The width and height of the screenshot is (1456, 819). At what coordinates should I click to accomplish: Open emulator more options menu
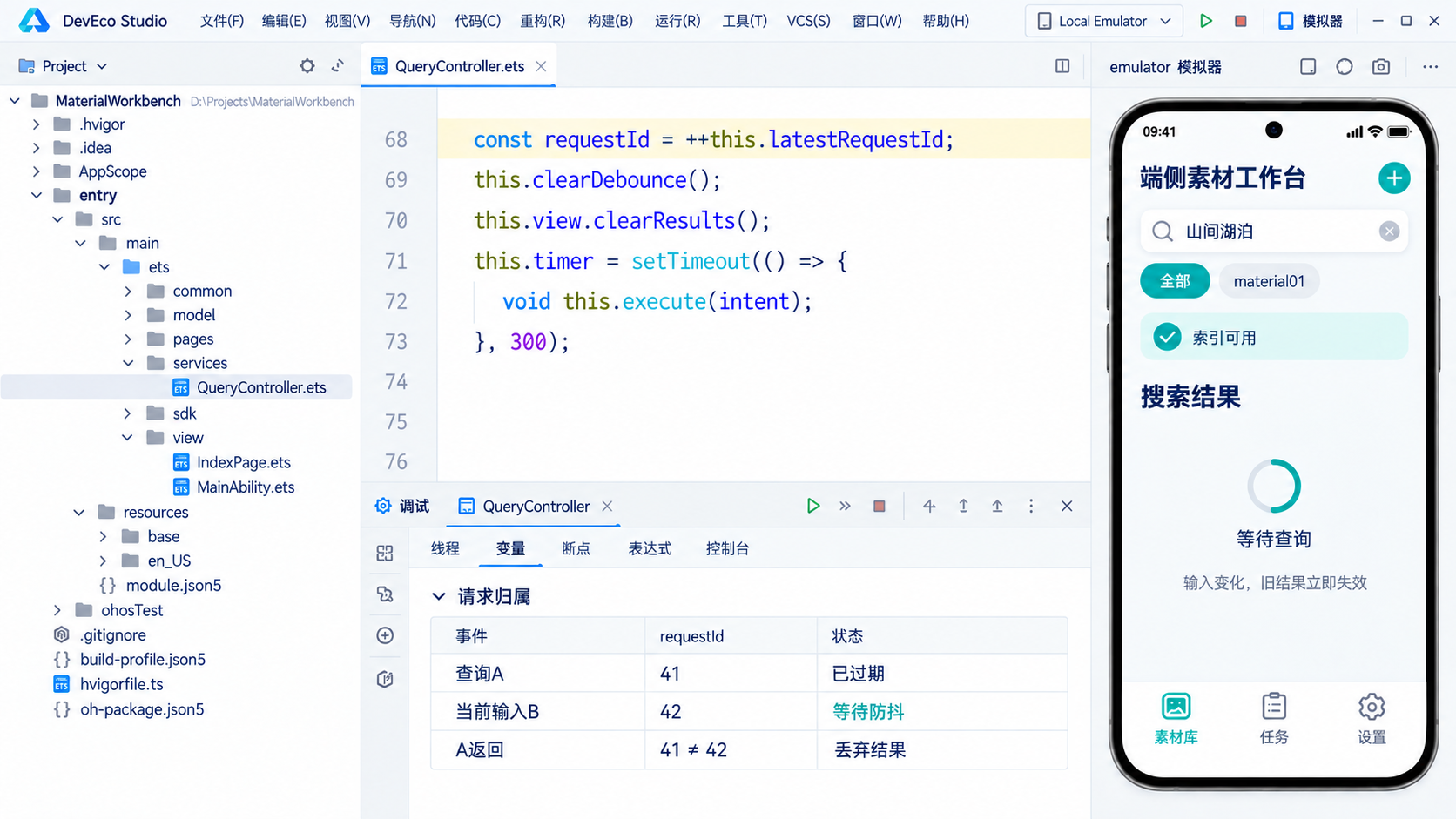(1431, 67)
